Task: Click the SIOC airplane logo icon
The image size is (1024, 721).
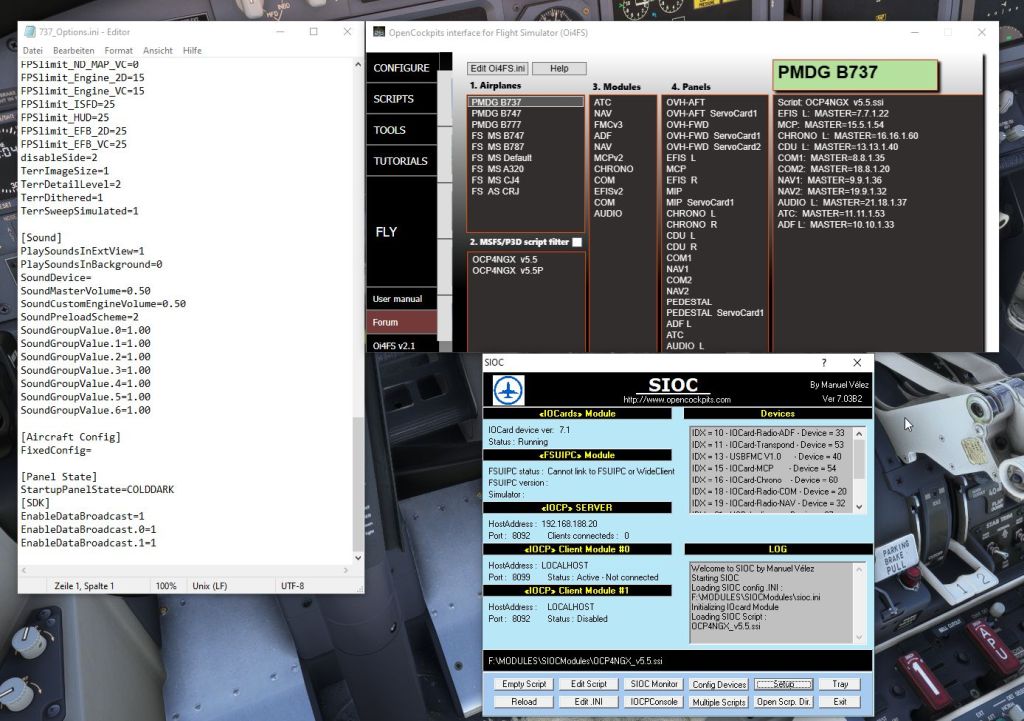Action: pos(508,389)
